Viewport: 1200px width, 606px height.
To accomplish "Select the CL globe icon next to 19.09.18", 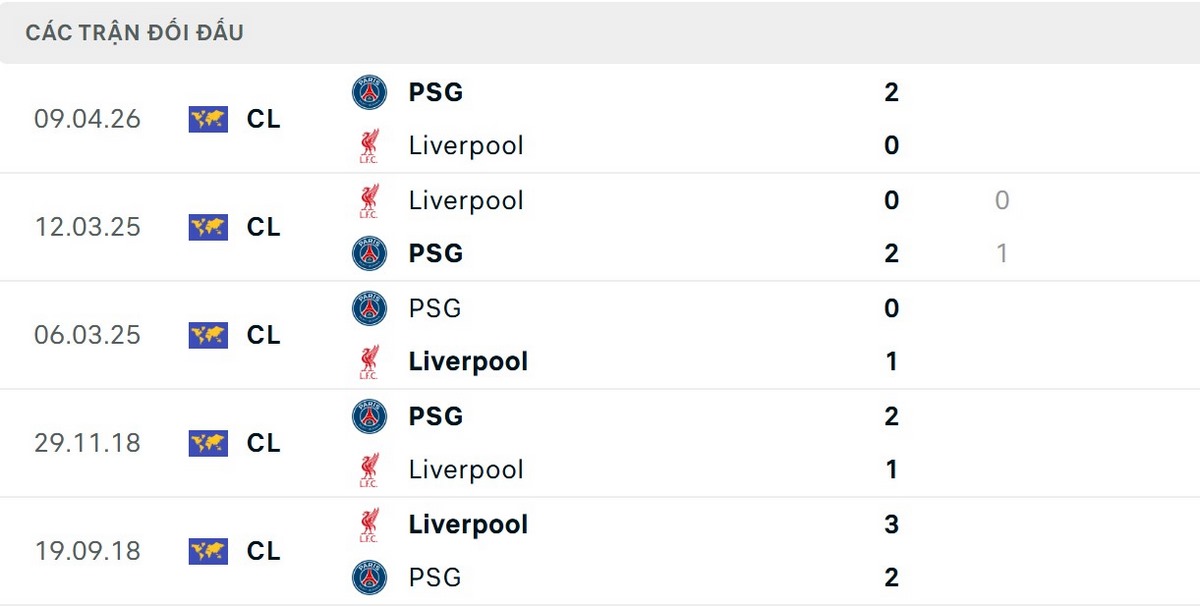I will (x=207, y=551).
